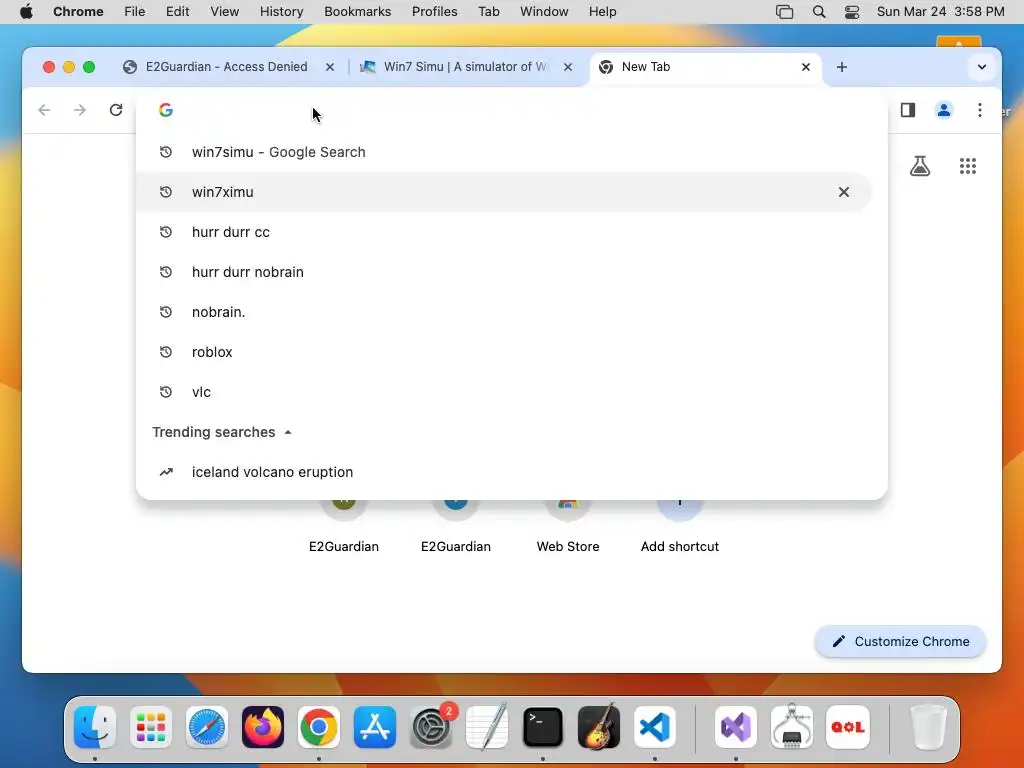Open the Bookmarks menu
The image size is (1024, 768).
point(357,12)
